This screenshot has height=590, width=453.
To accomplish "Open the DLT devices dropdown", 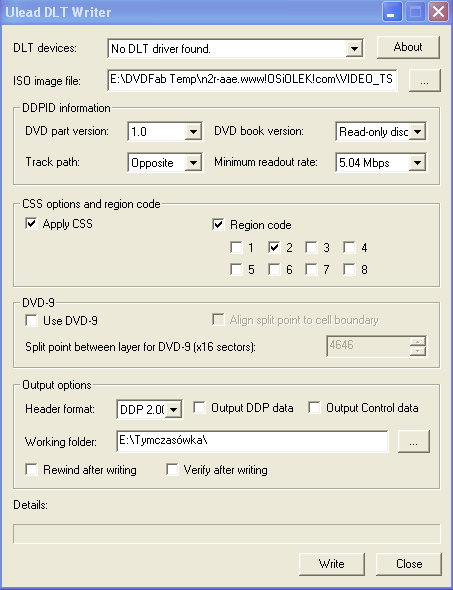I will click(x=354, y=49).
